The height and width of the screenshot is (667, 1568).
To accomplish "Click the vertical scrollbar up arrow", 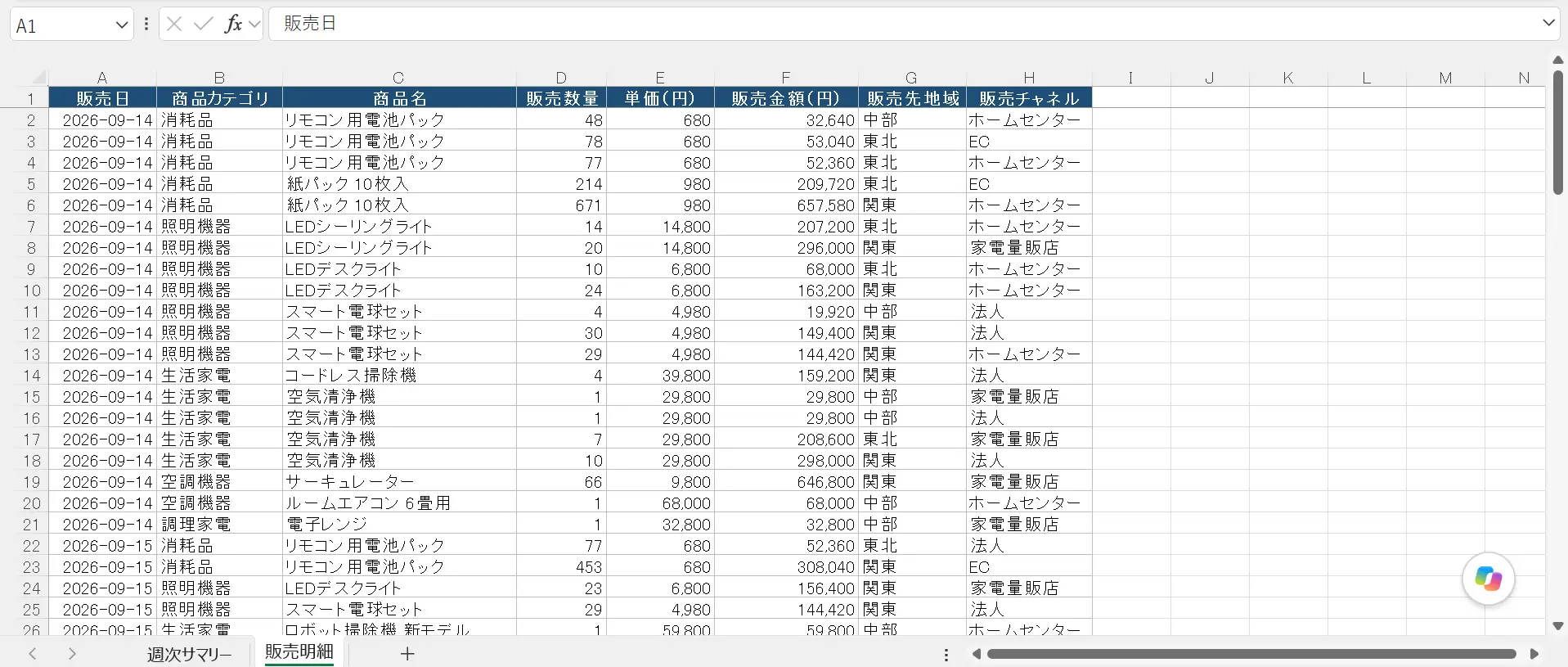I will click(x=1558, y=60).
